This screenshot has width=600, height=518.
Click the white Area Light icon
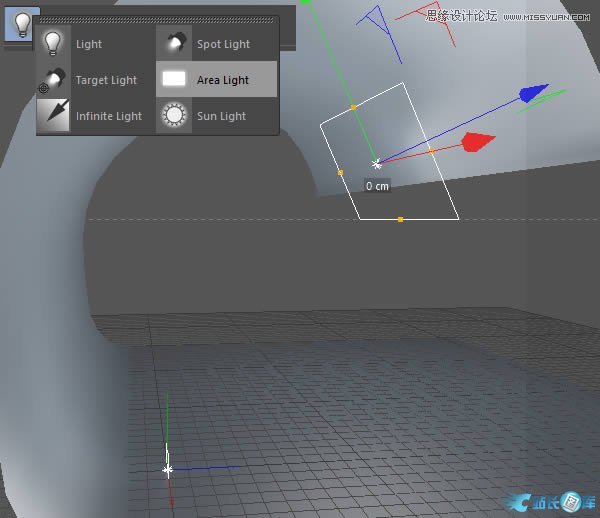pos(176,80)
